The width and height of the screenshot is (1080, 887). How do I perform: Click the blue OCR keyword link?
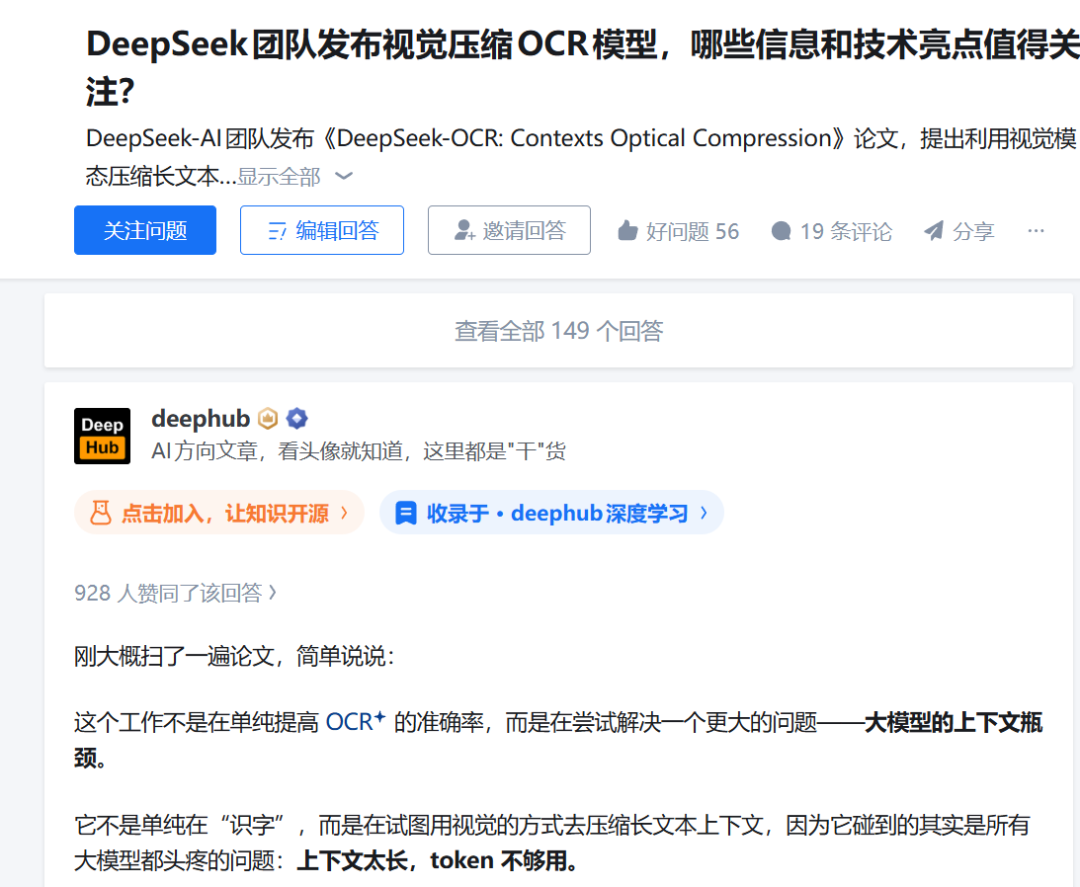click(355, 722)
